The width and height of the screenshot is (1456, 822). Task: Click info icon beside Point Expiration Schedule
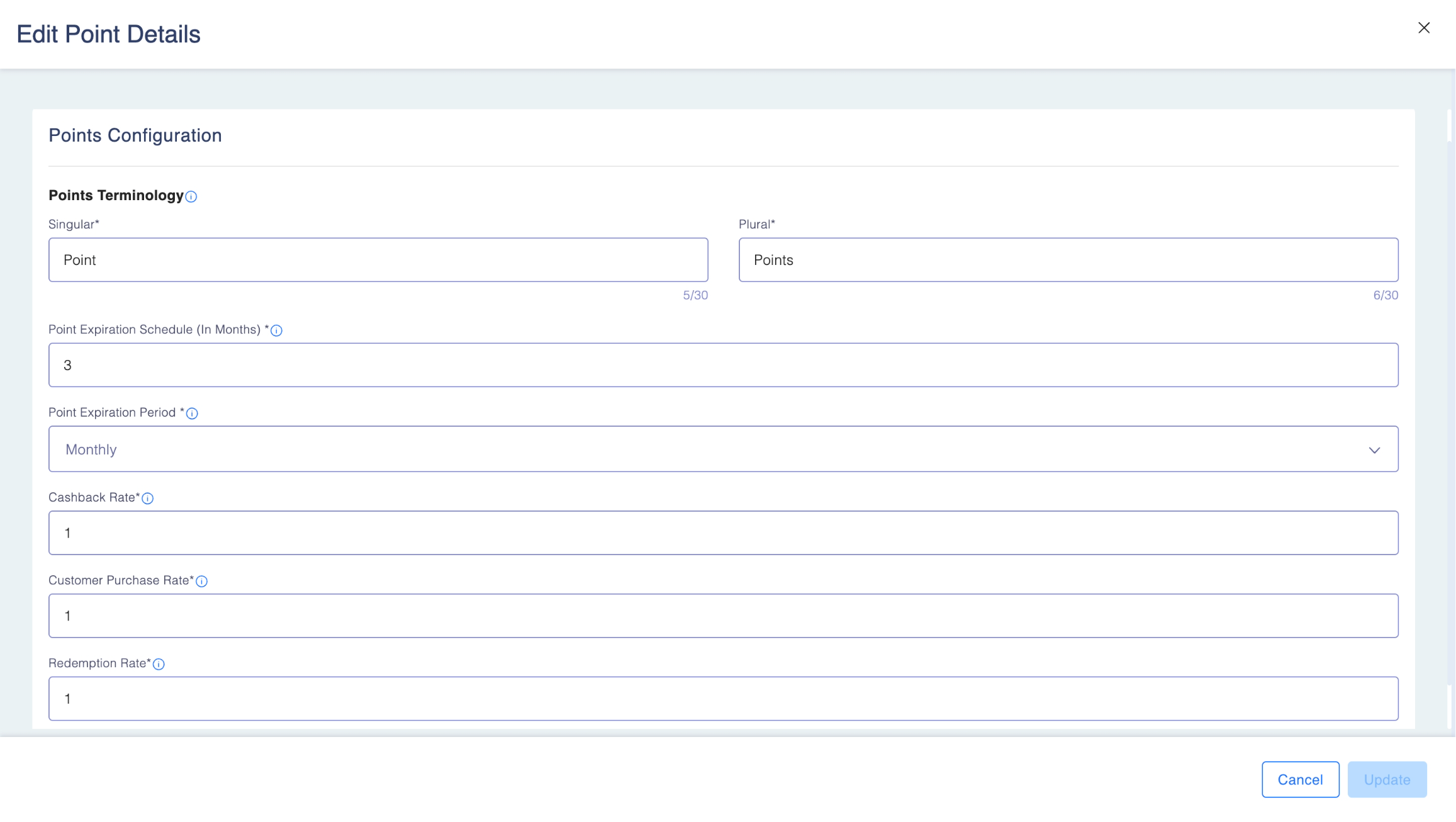pos(276,330)
